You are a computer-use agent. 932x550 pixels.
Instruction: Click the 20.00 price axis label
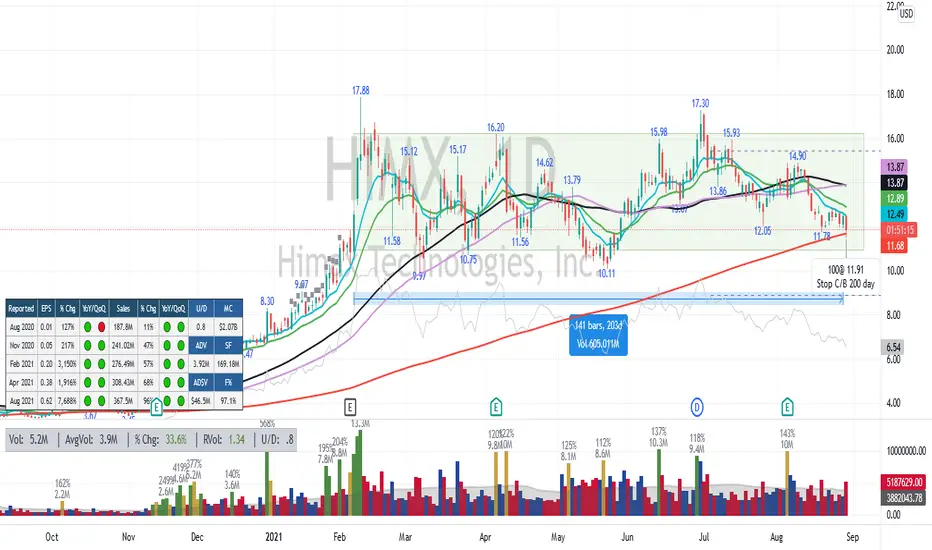[895, 50]
